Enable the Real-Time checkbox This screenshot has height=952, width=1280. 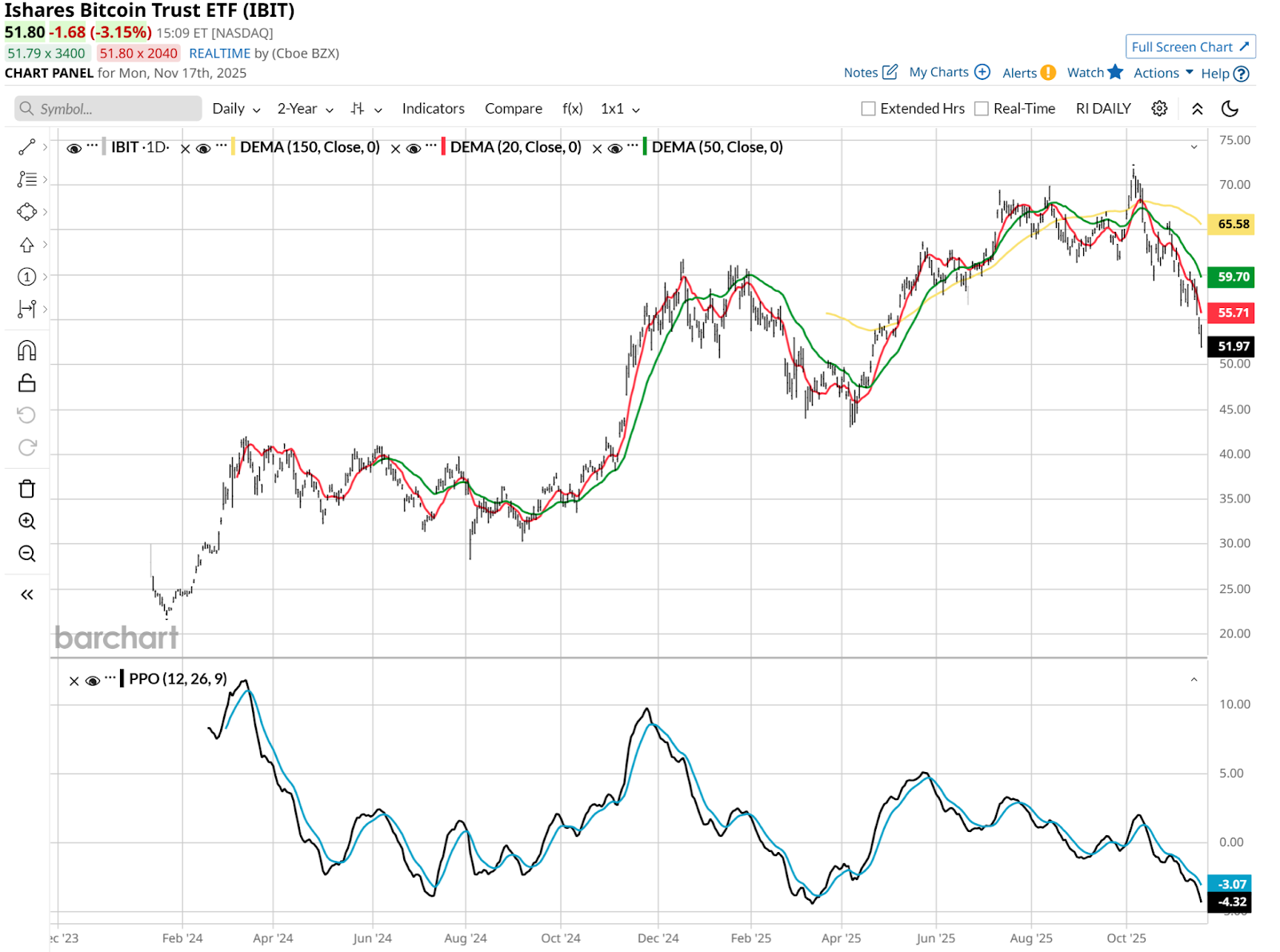[x=982, y=109]
